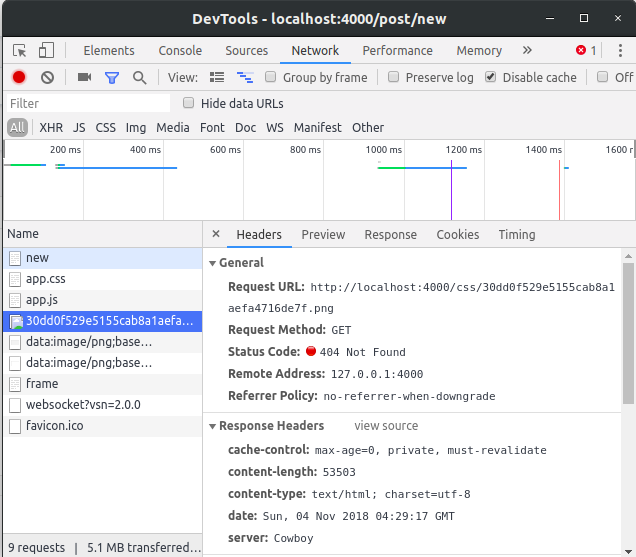Viewport: 636px width, 557px height.
Task: Filter requests by Font
Action: tap(212, 128)
